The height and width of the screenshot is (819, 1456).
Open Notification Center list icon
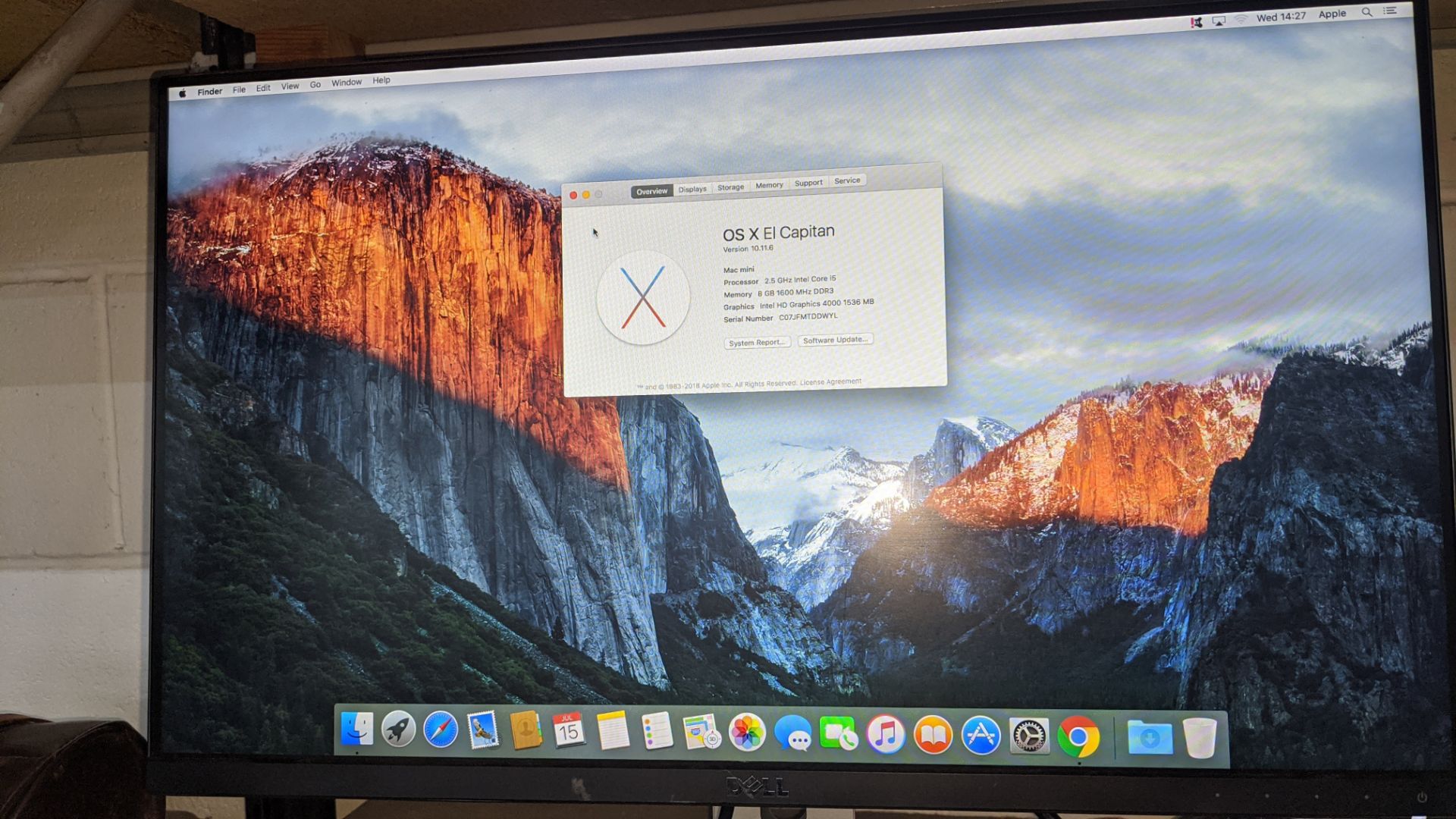tap(1389, 11)
